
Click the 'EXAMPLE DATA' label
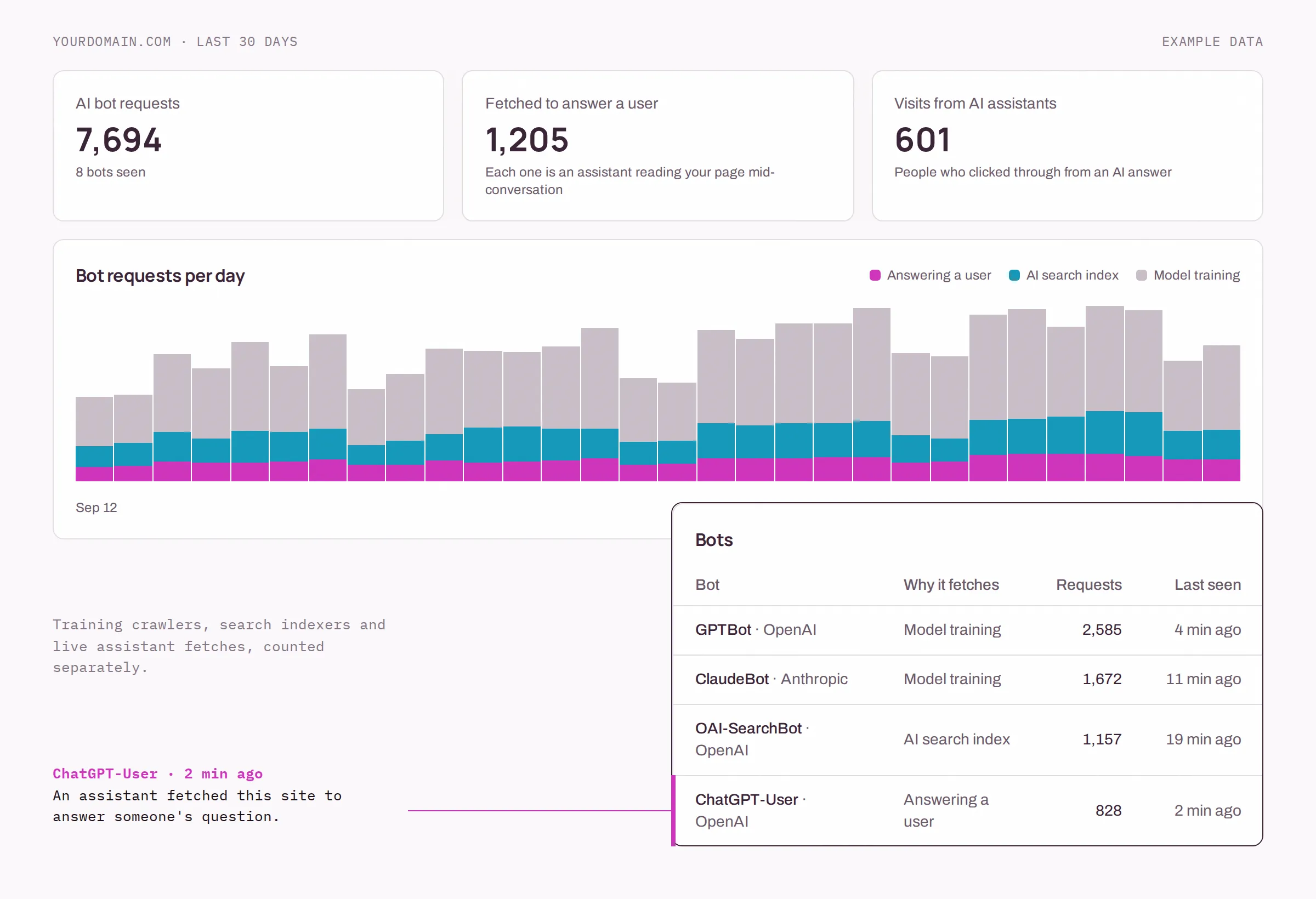pyautogui.click(x=1212, y=42)
